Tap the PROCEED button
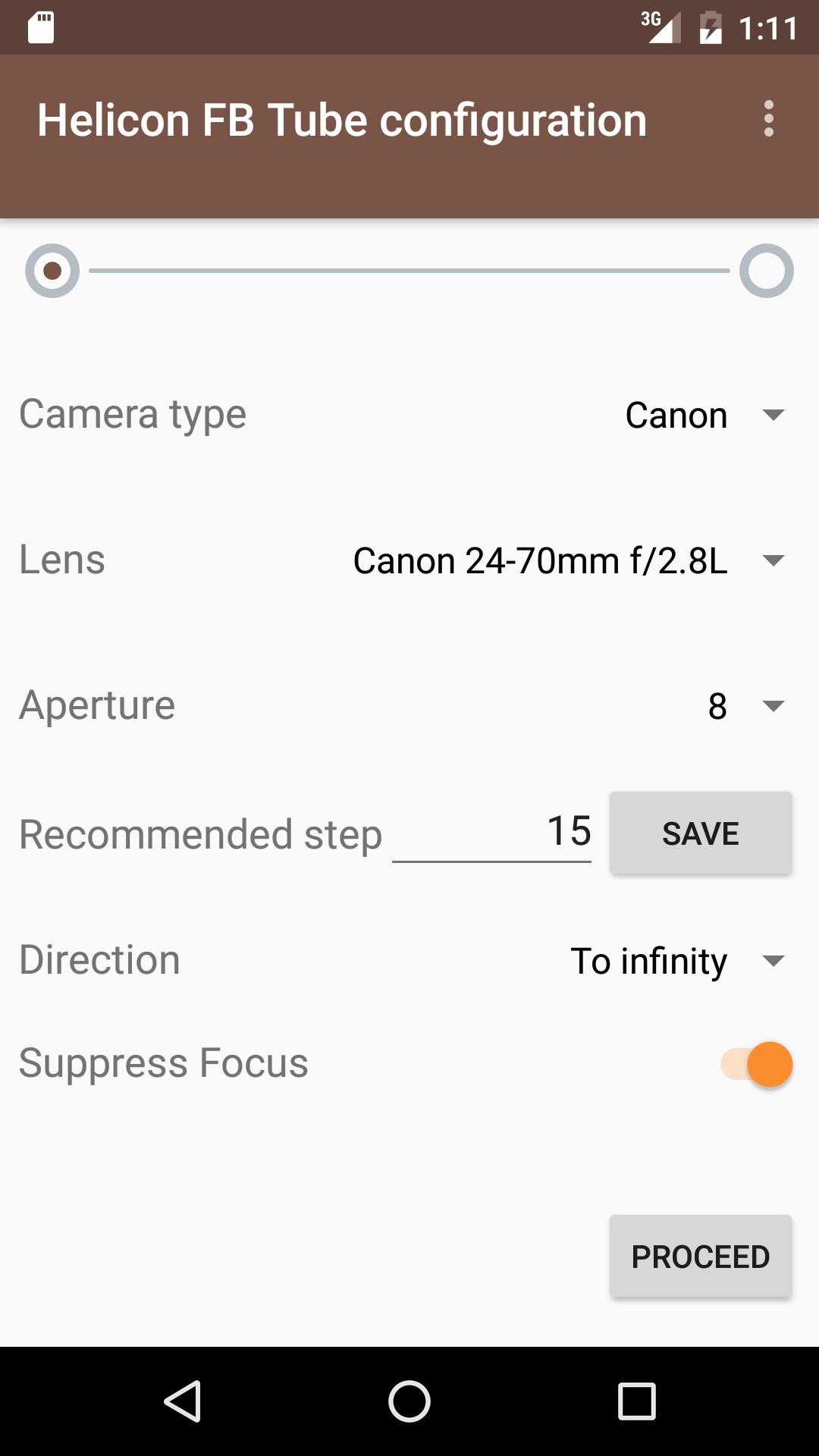 pos(701,1257)
